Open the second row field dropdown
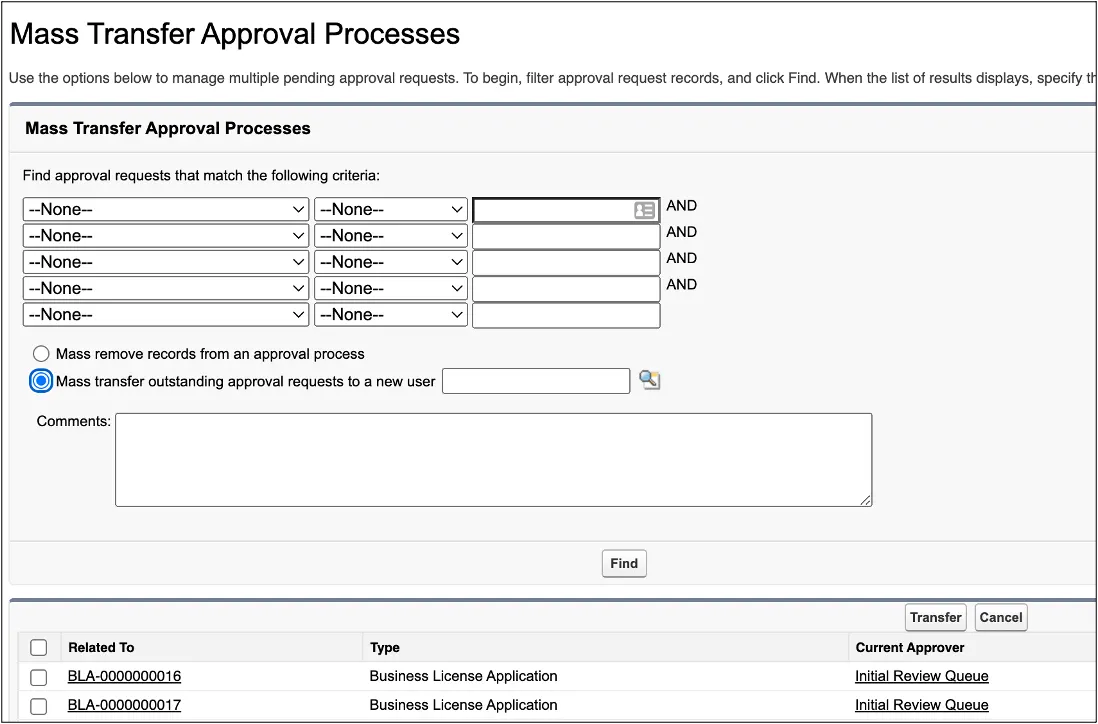Viewport: 1098px width, 724px height. (x=165, y=235)
